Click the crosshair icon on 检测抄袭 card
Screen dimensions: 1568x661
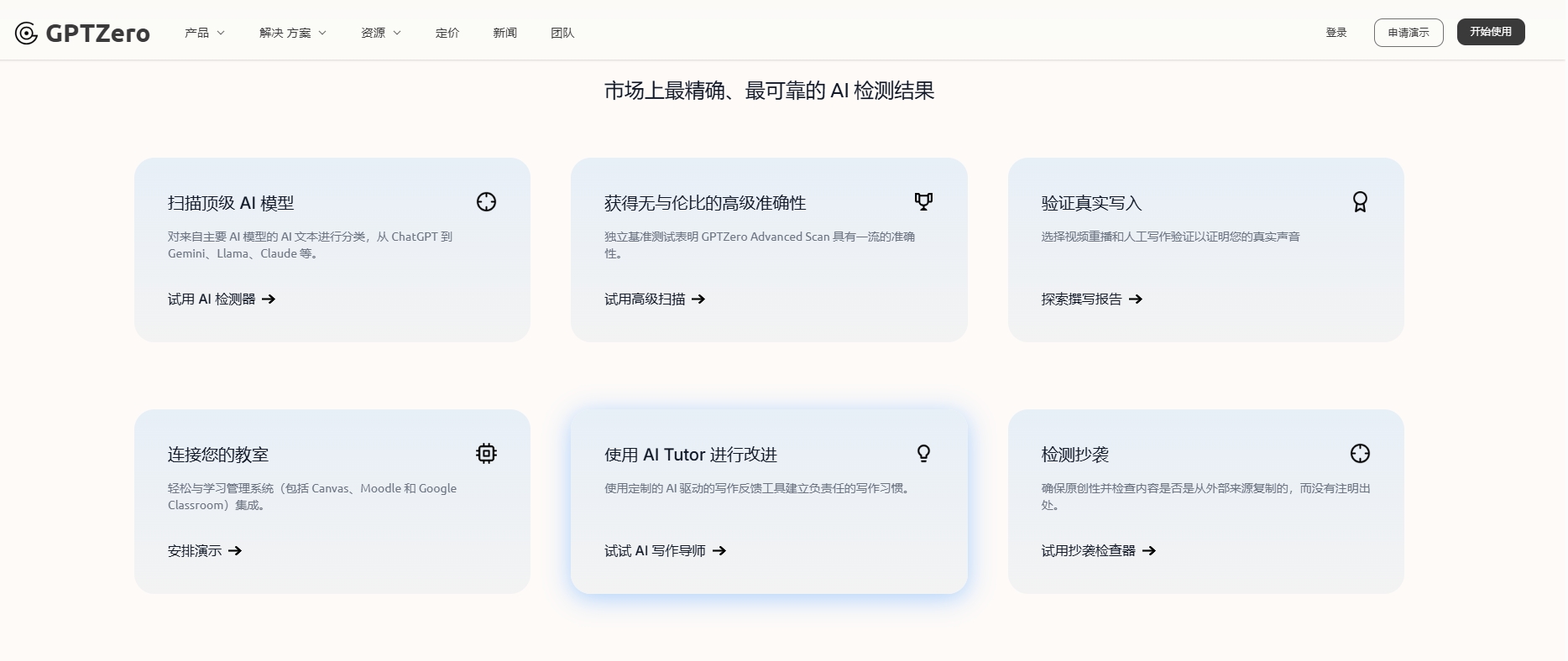point(1360,454)
